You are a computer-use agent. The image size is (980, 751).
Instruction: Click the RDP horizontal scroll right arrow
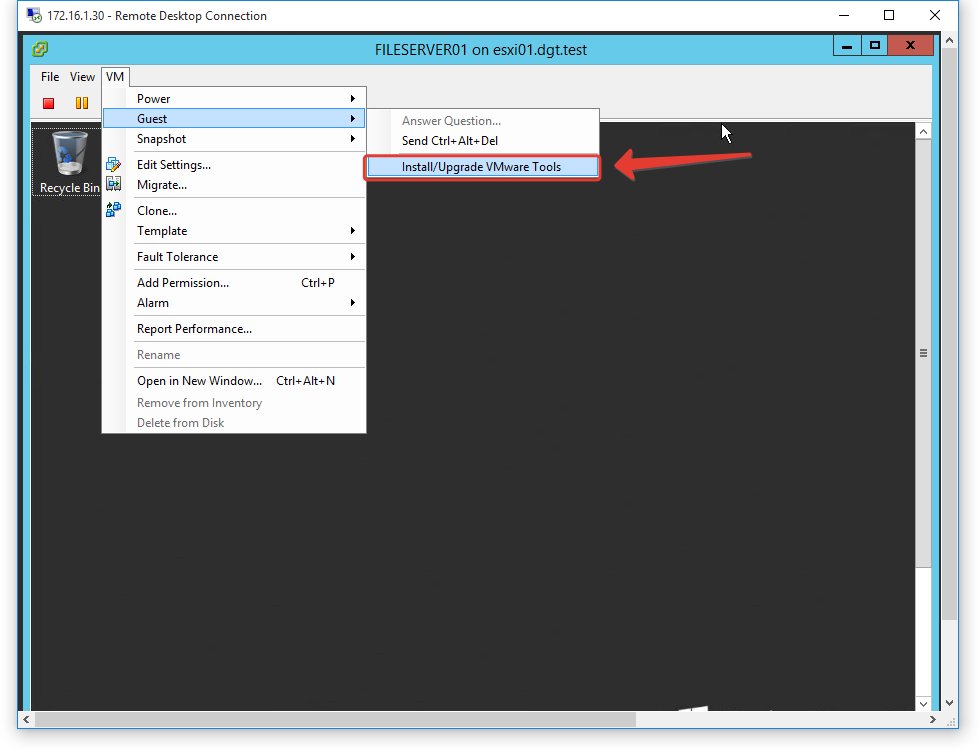coord(932,720)
